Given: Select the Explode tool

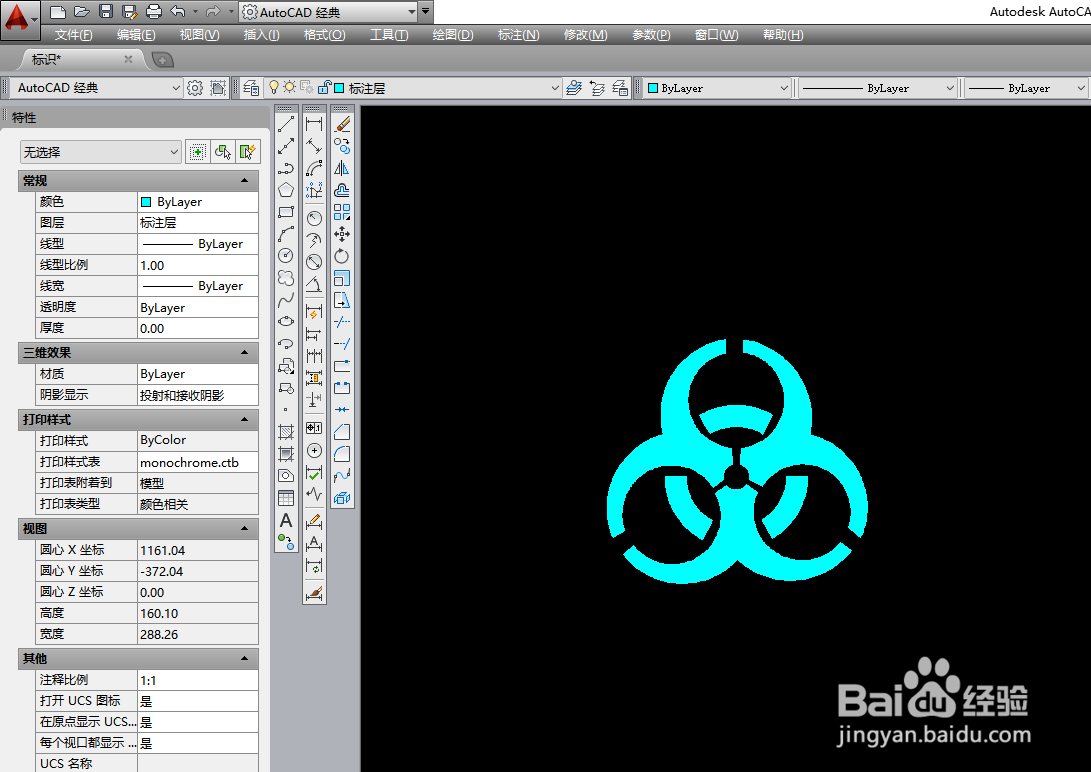Looking at the screenshot, I should coord(342,498).
